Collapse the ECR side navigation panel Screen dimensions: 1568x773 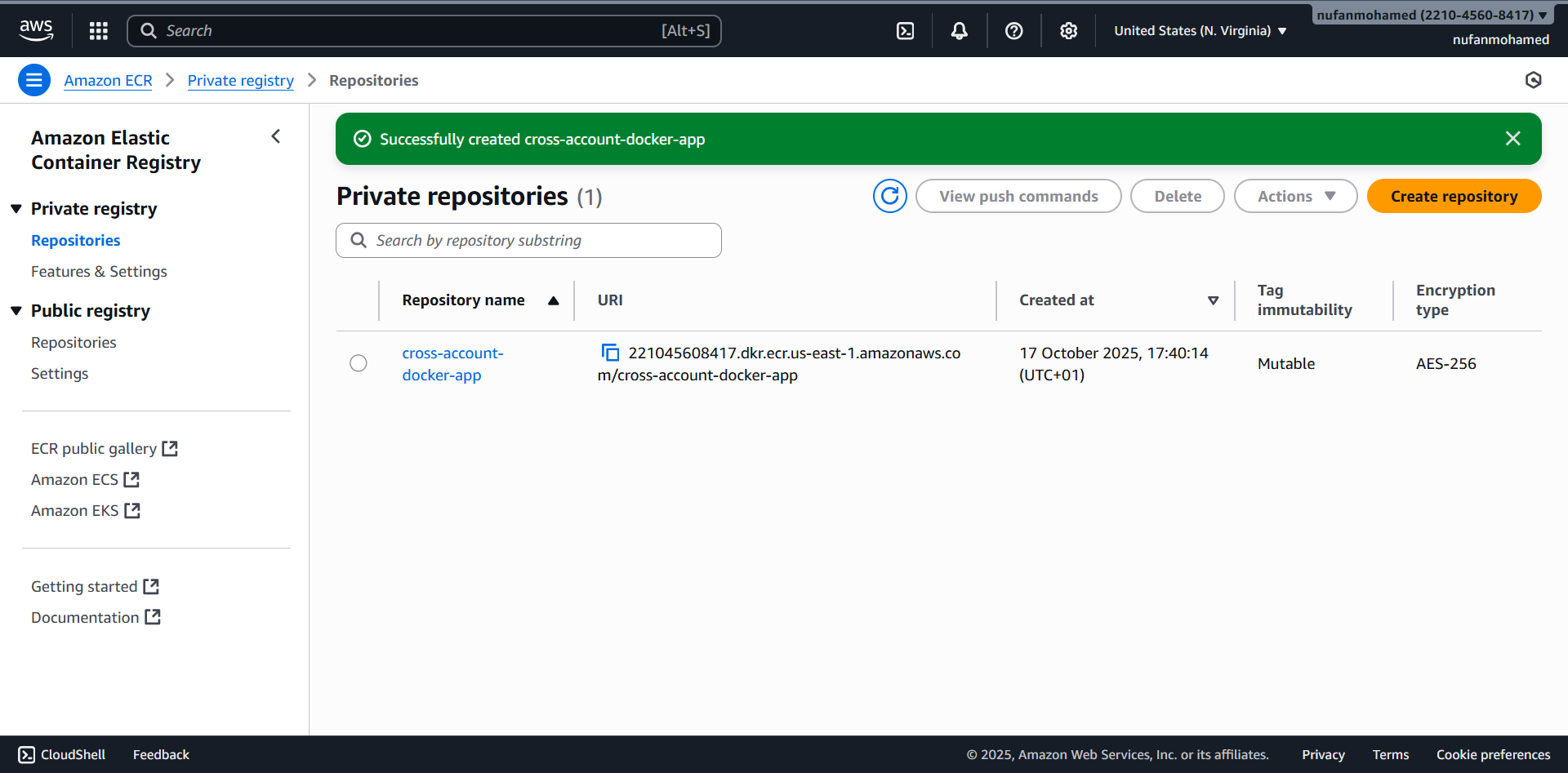tap(276, 136)
